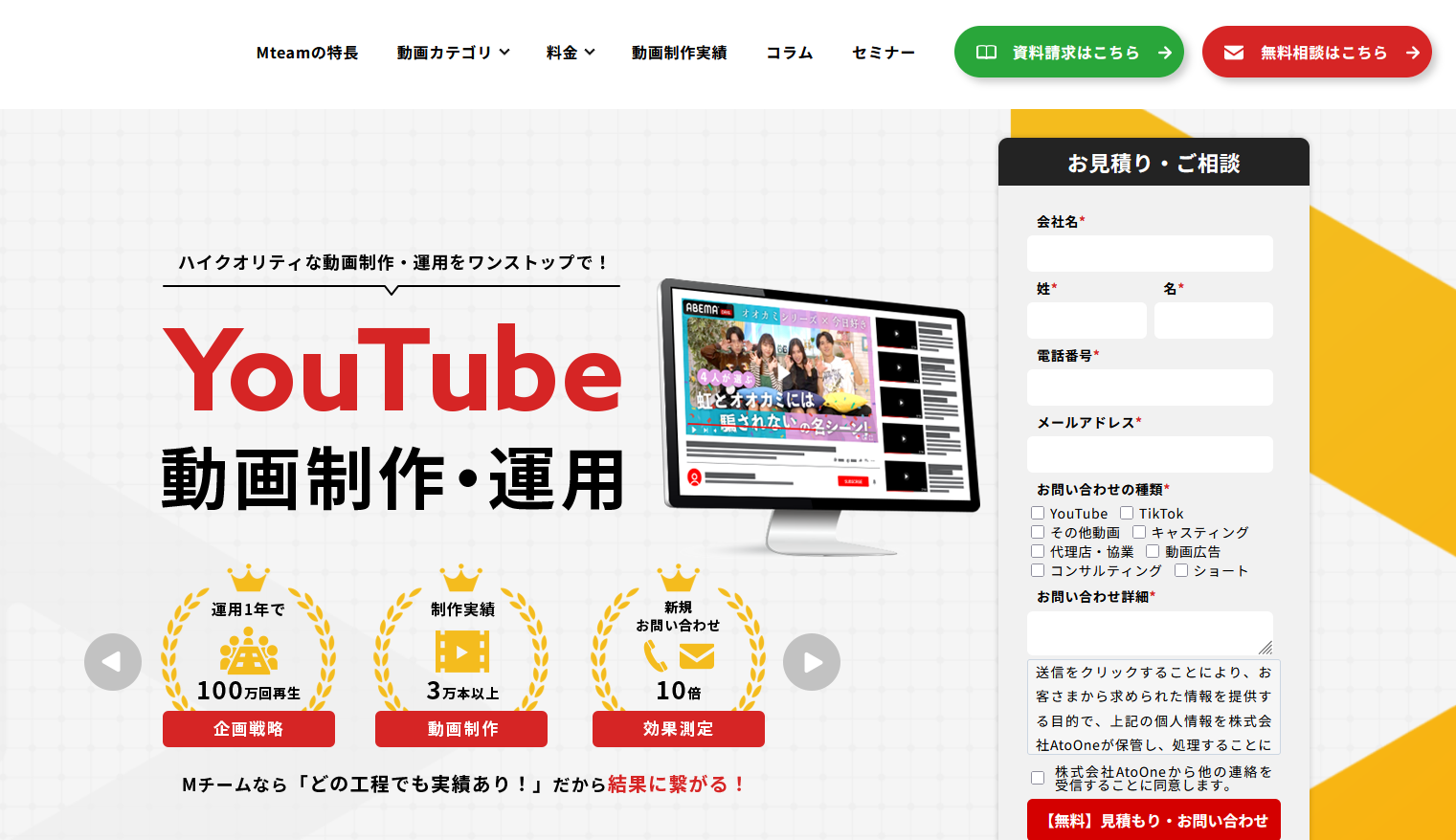Click the left carousel arrow

pyautogui.click(x=112, y=661)
